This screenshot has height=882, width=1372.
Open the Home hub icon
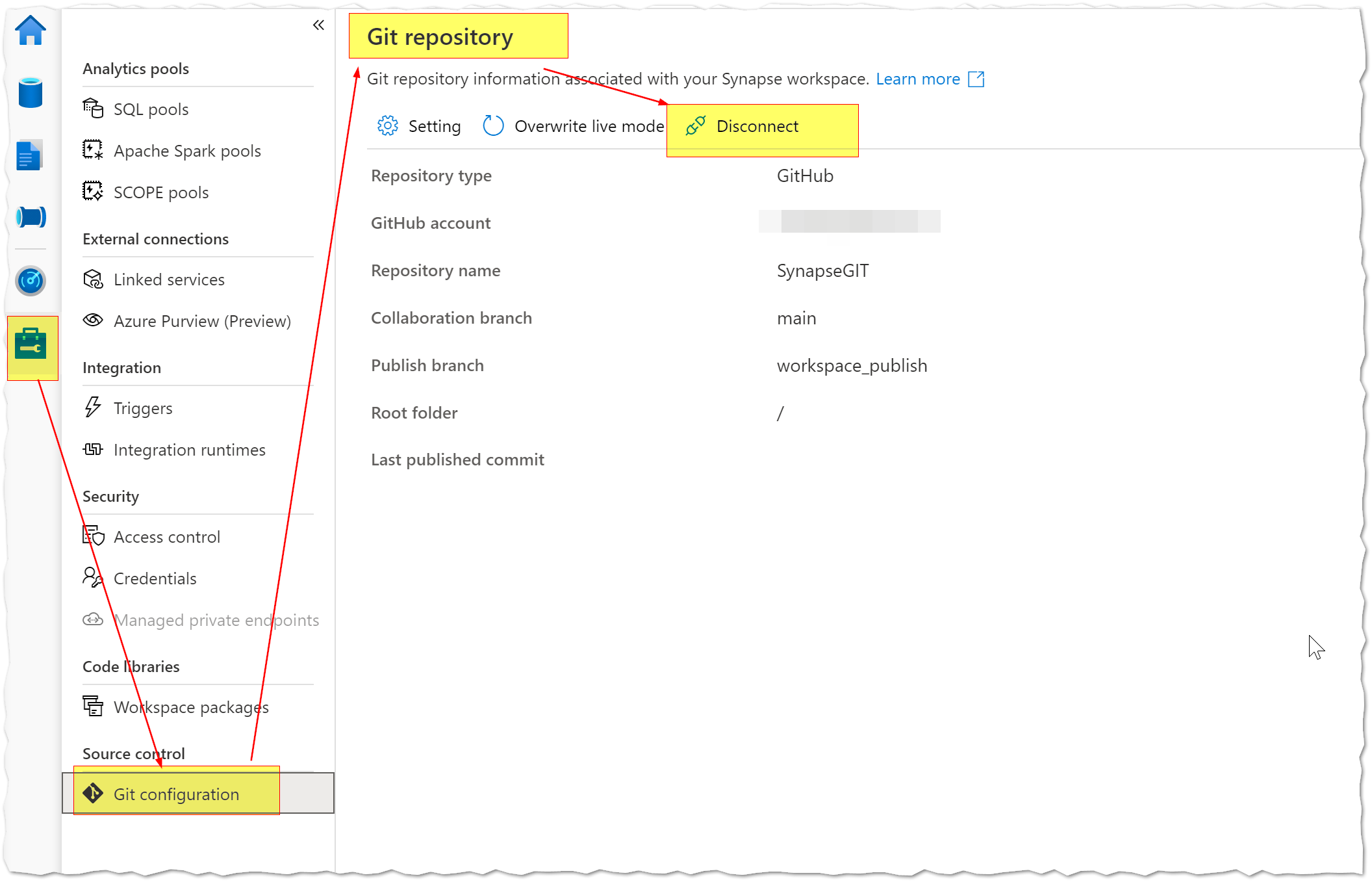click(x=31, y=30)
